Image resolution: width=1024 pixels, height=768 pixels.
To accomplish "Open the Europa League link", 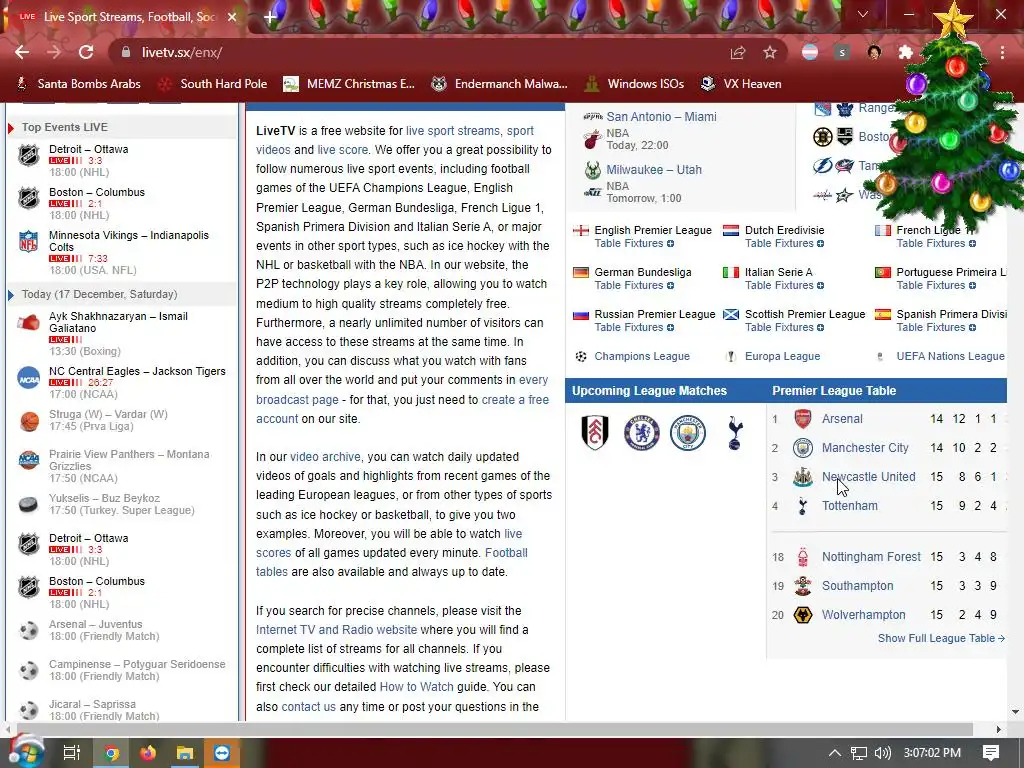I will point(782,357).
